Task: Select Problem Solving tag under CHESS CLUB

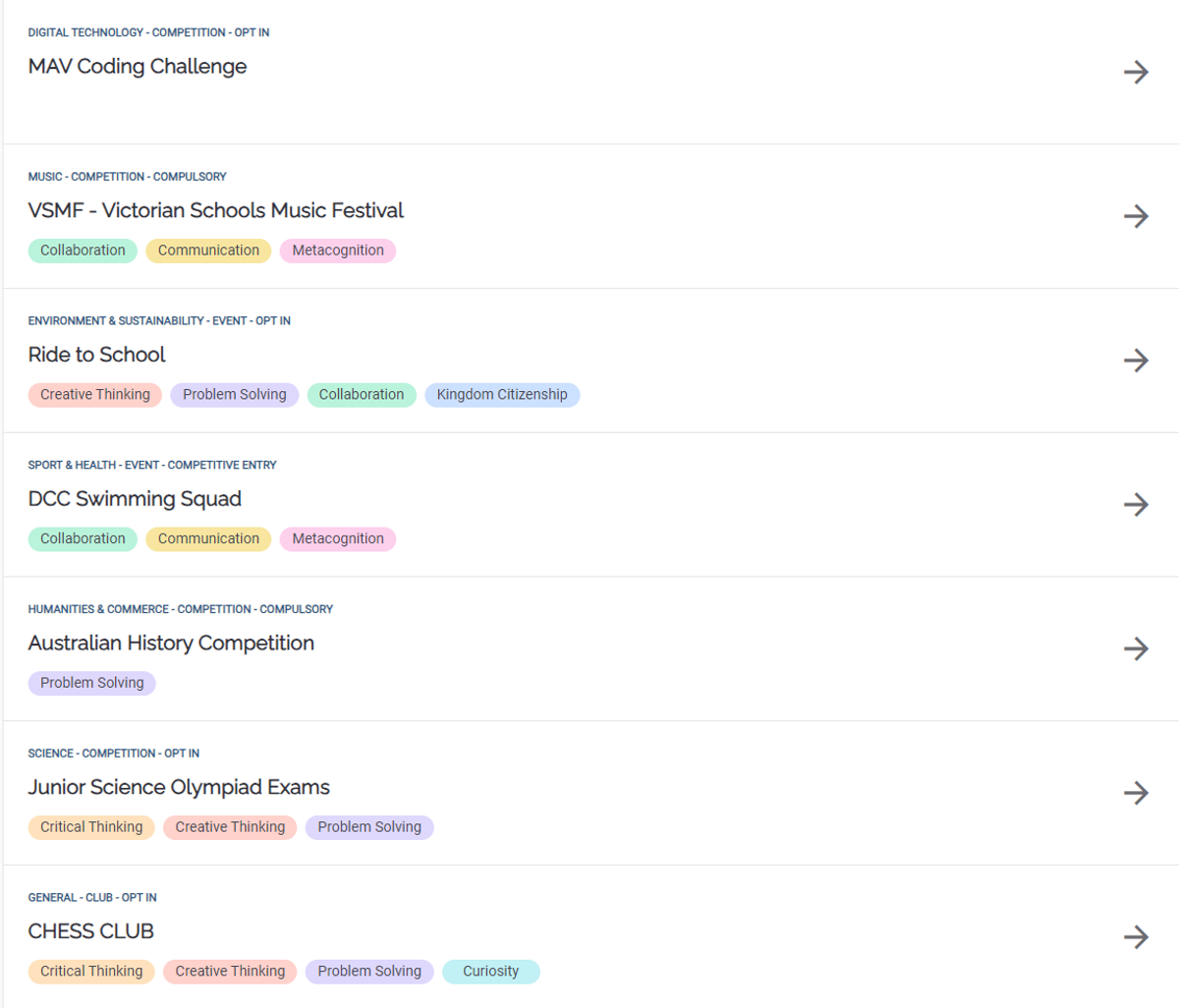Action: (x=369, y=972)
